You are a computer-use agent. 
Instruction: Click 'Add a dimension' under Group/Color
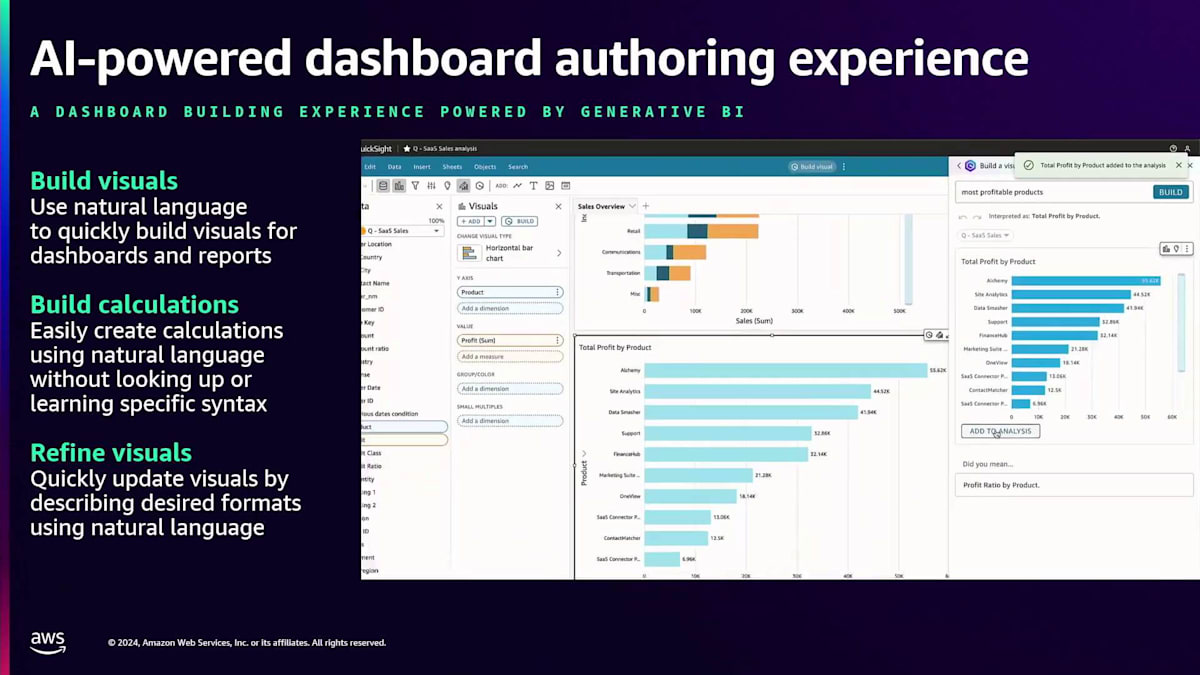coord(510,388)
